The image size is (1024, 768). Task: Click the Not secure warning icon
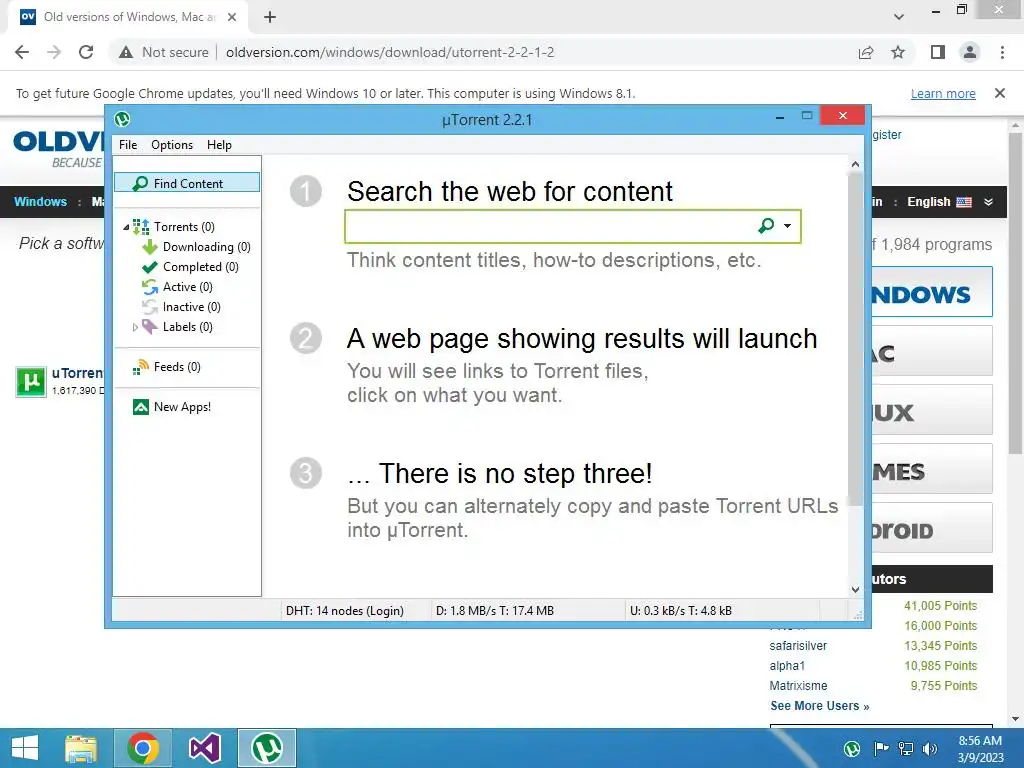click(x=126, y=52)
